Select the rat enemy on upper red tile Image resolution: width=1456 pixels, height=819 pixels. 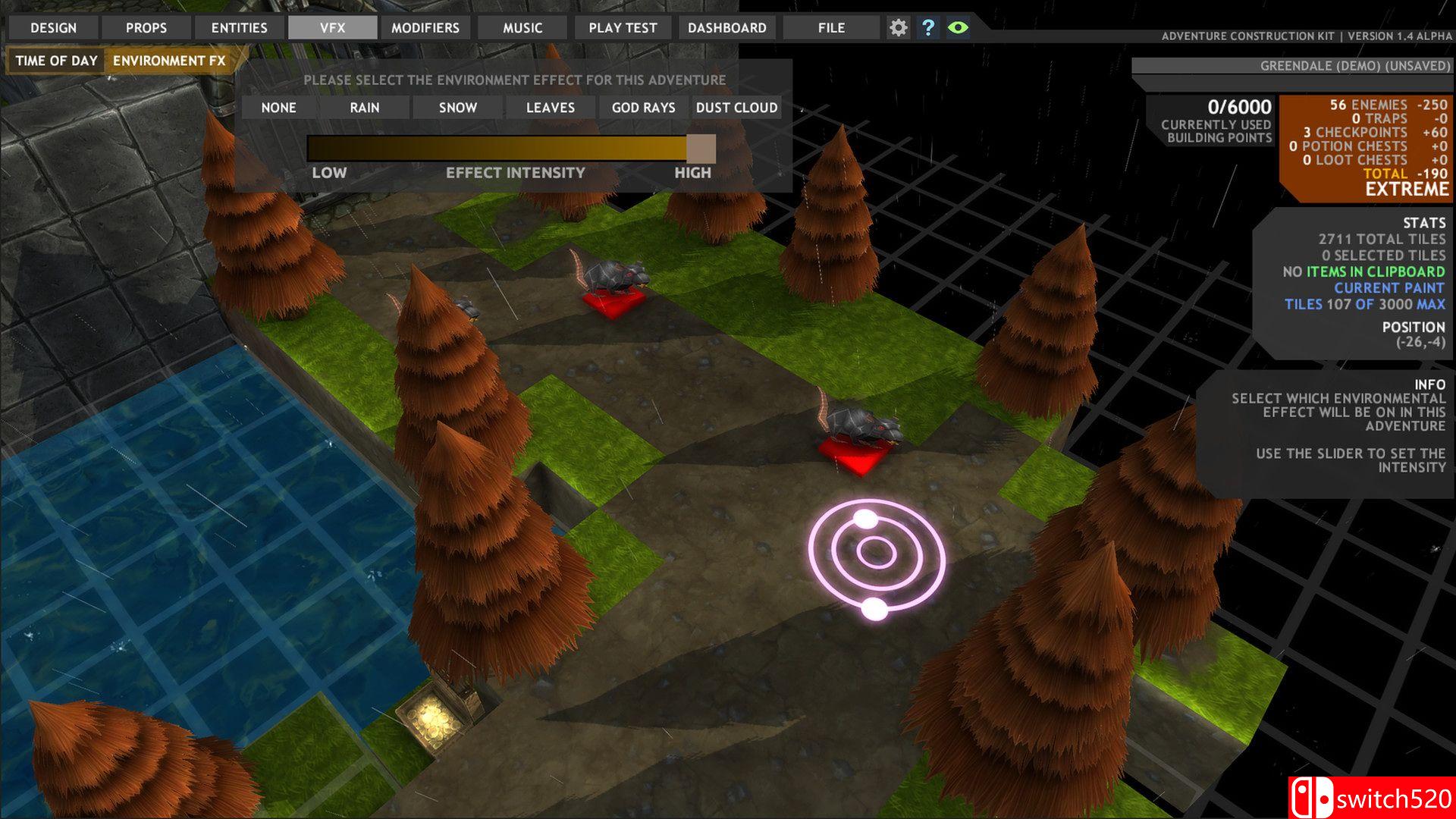click(616, 277)
